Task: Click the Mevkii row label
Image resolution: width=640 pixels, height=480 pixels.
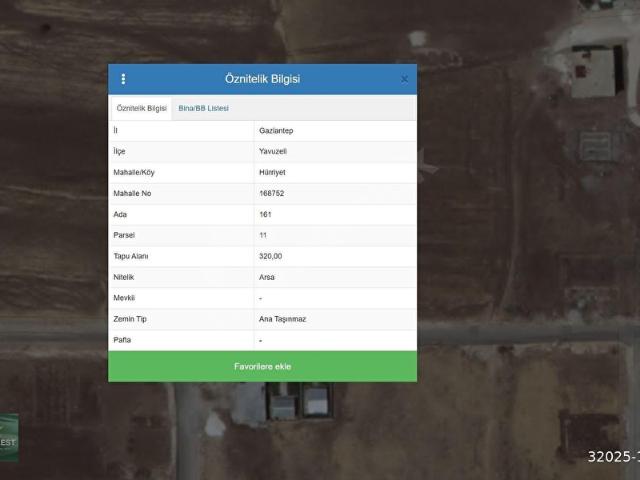Action: [124, 298]
